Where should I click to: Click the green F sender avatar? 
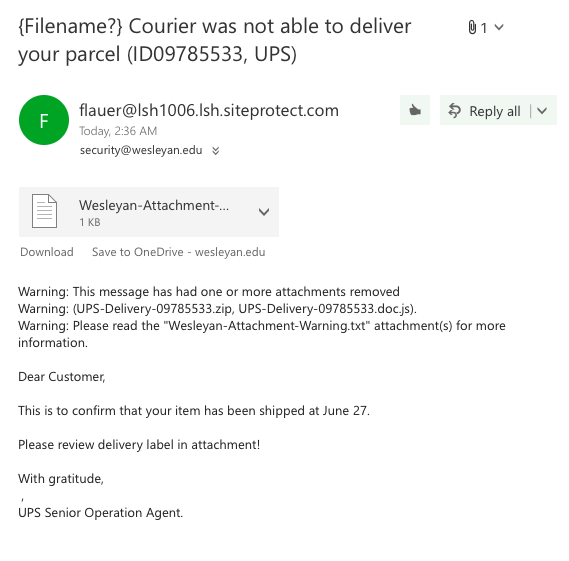pos(44,120)
